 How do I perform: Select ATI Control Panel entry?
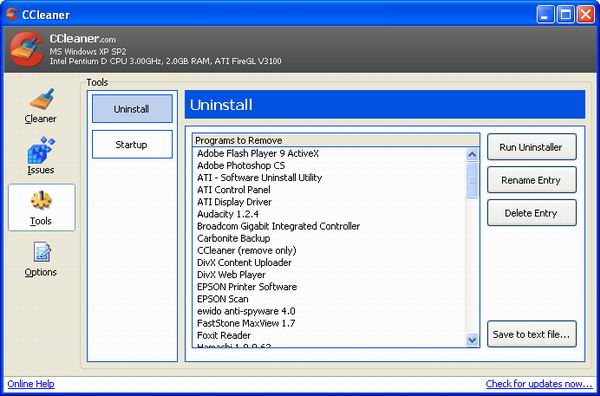pyautogui.click(x=233, y=190)
